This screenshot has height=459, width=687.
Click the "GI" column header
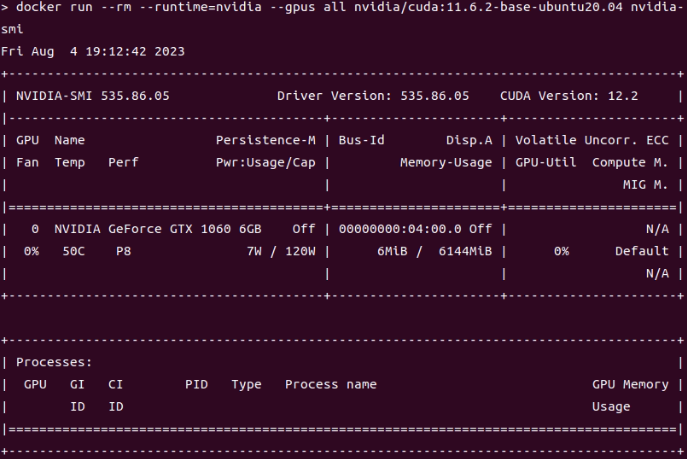point(77,385)
